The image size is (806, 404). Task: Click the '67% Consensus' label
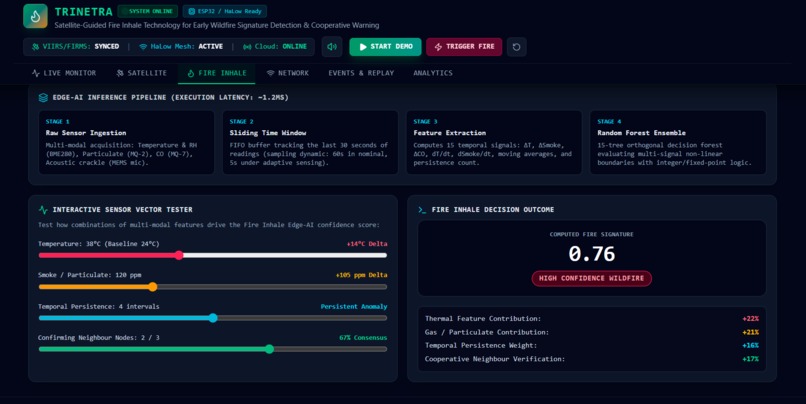coord(363,338)
